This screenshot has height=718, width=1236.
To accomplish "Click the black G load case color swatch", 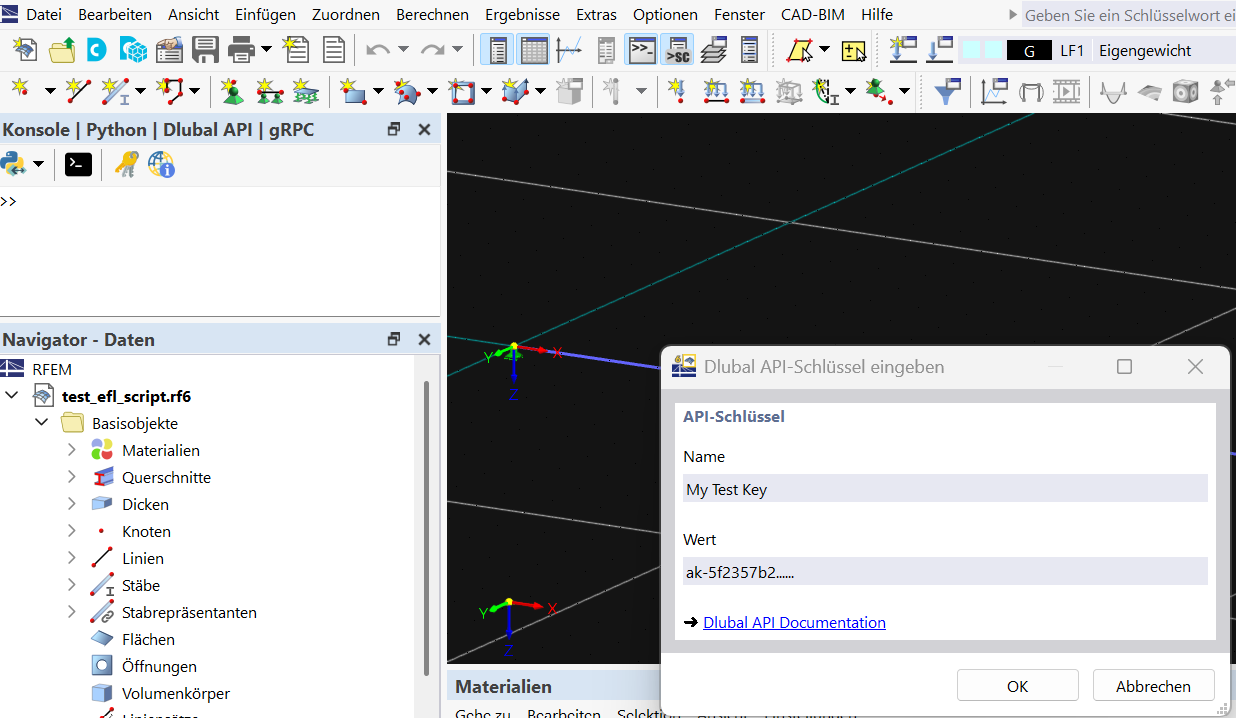I will 1029,51.
